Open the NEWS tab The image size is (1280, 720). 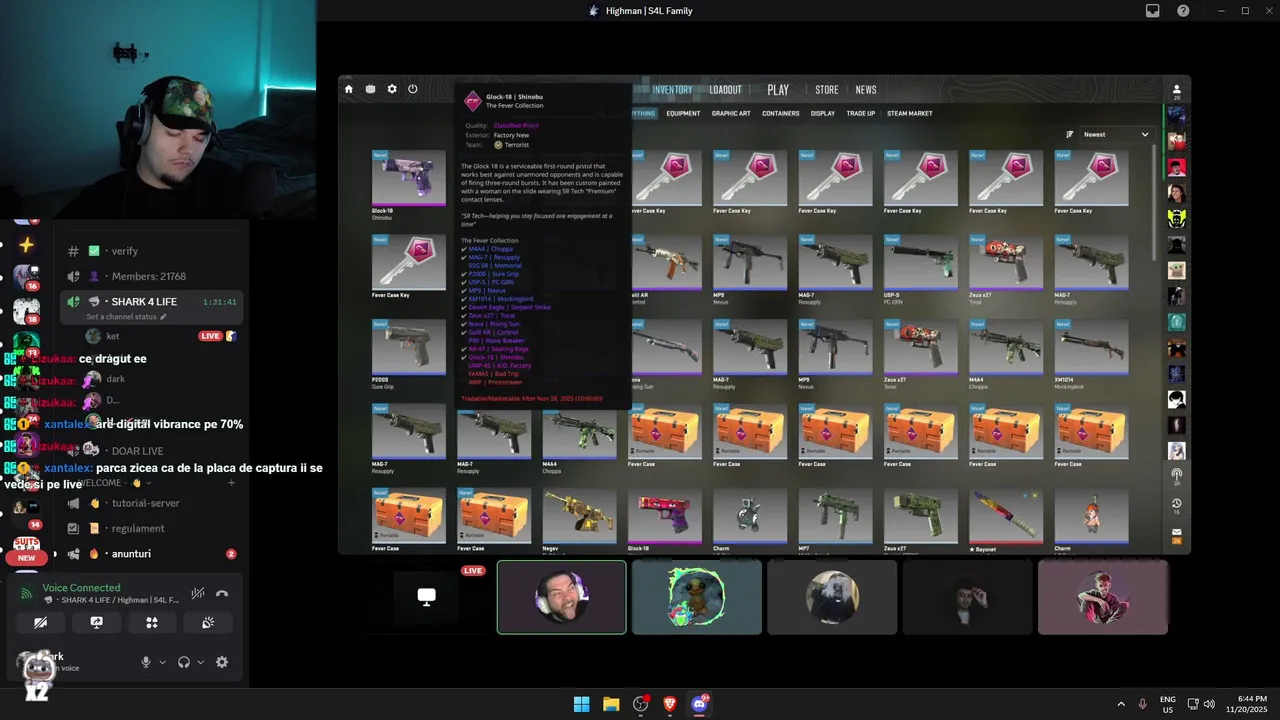[x=866, y=90]
